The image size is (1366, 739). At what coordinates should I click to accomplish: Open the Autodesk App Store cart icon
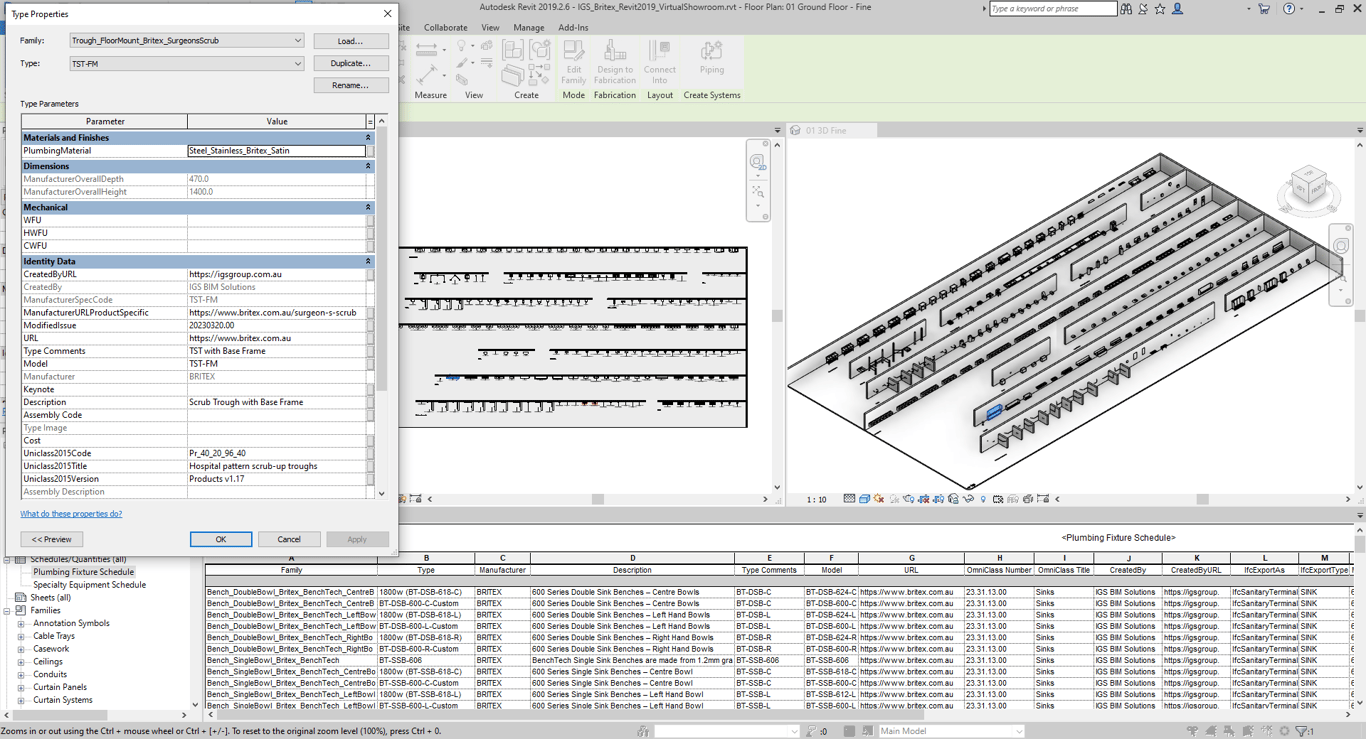click(1264, 9)
